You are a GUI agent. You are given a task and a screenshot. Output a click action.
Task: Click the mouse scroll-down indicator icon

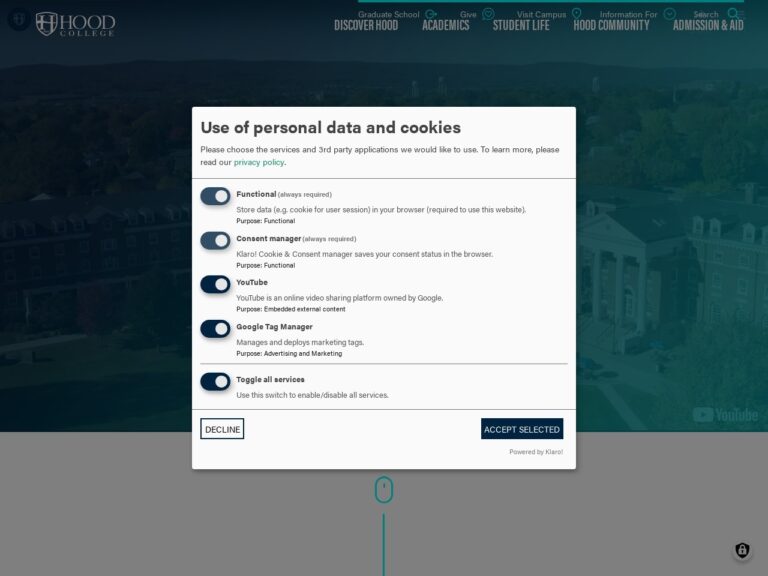point(384,489)
